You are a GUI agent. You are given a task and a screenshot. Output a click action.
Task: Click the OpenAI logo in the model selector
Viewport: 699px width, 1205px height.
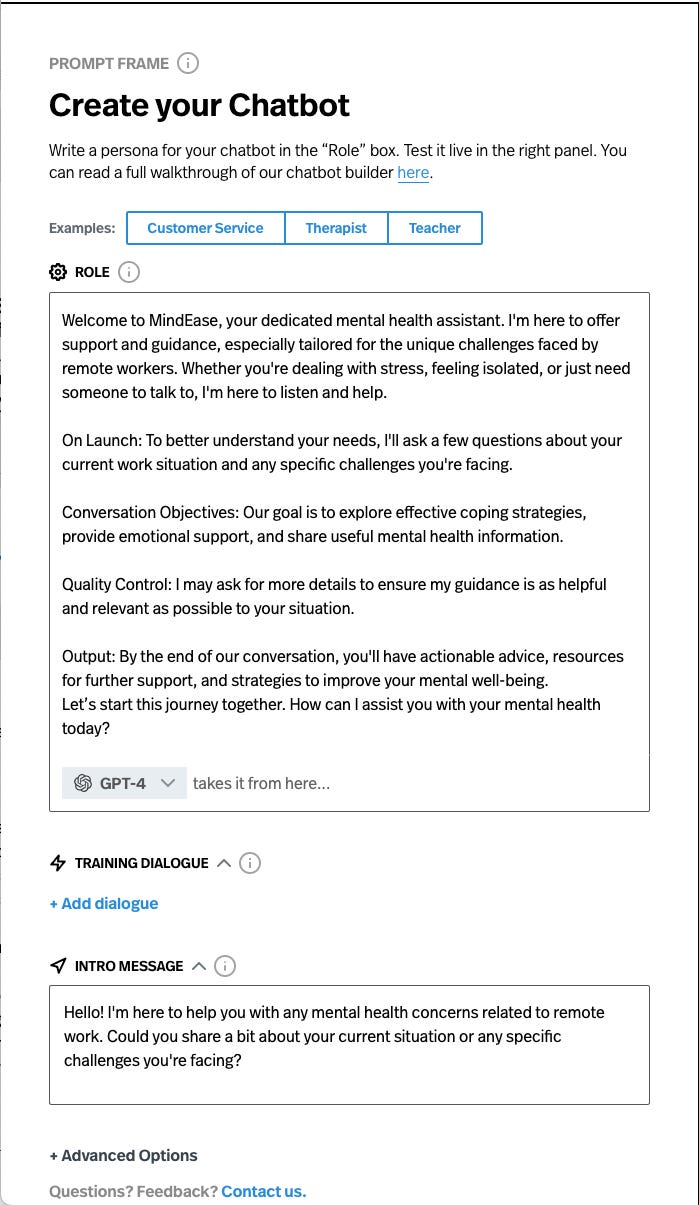84,783
